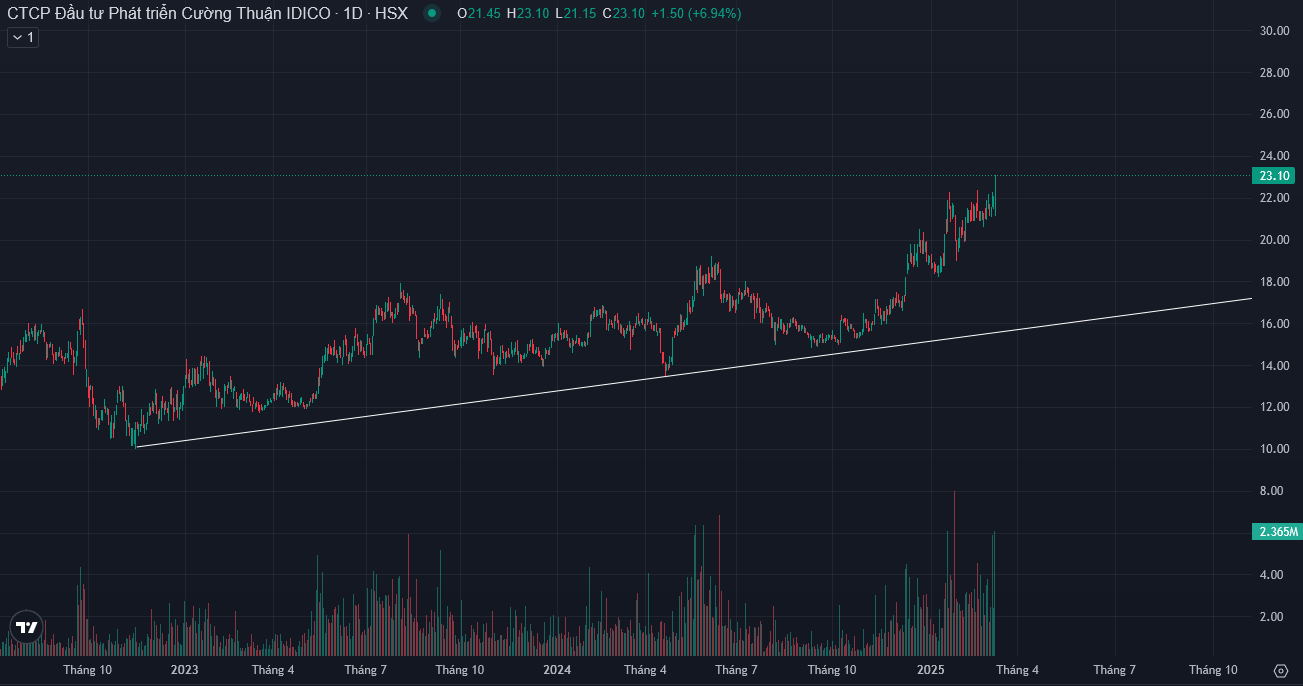Click the 22.00 price axis label
The image size is (1303, 686).
[1274, 198]
